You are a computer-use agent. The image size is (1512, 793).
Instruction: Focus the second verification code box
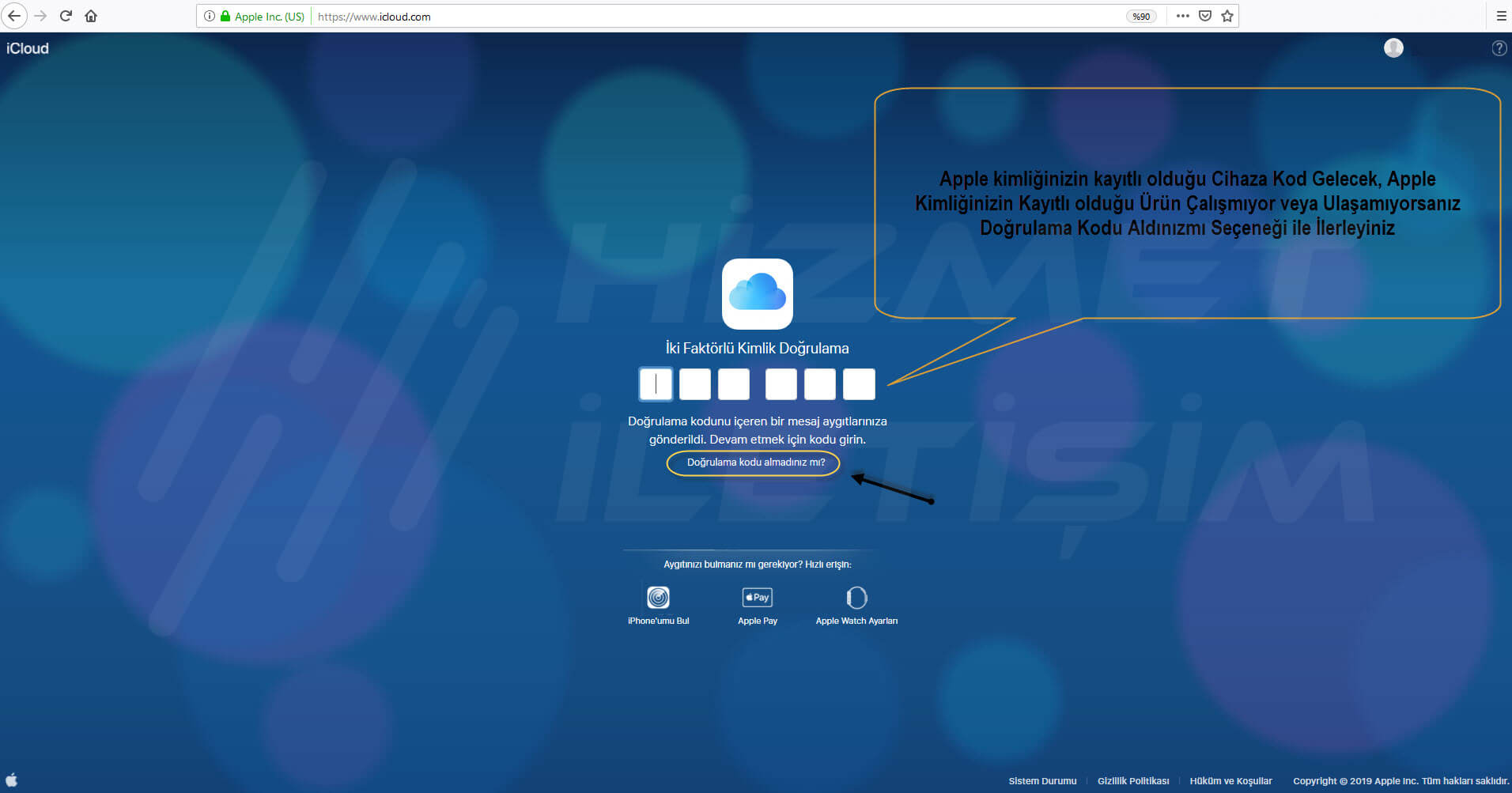point(694,384)
